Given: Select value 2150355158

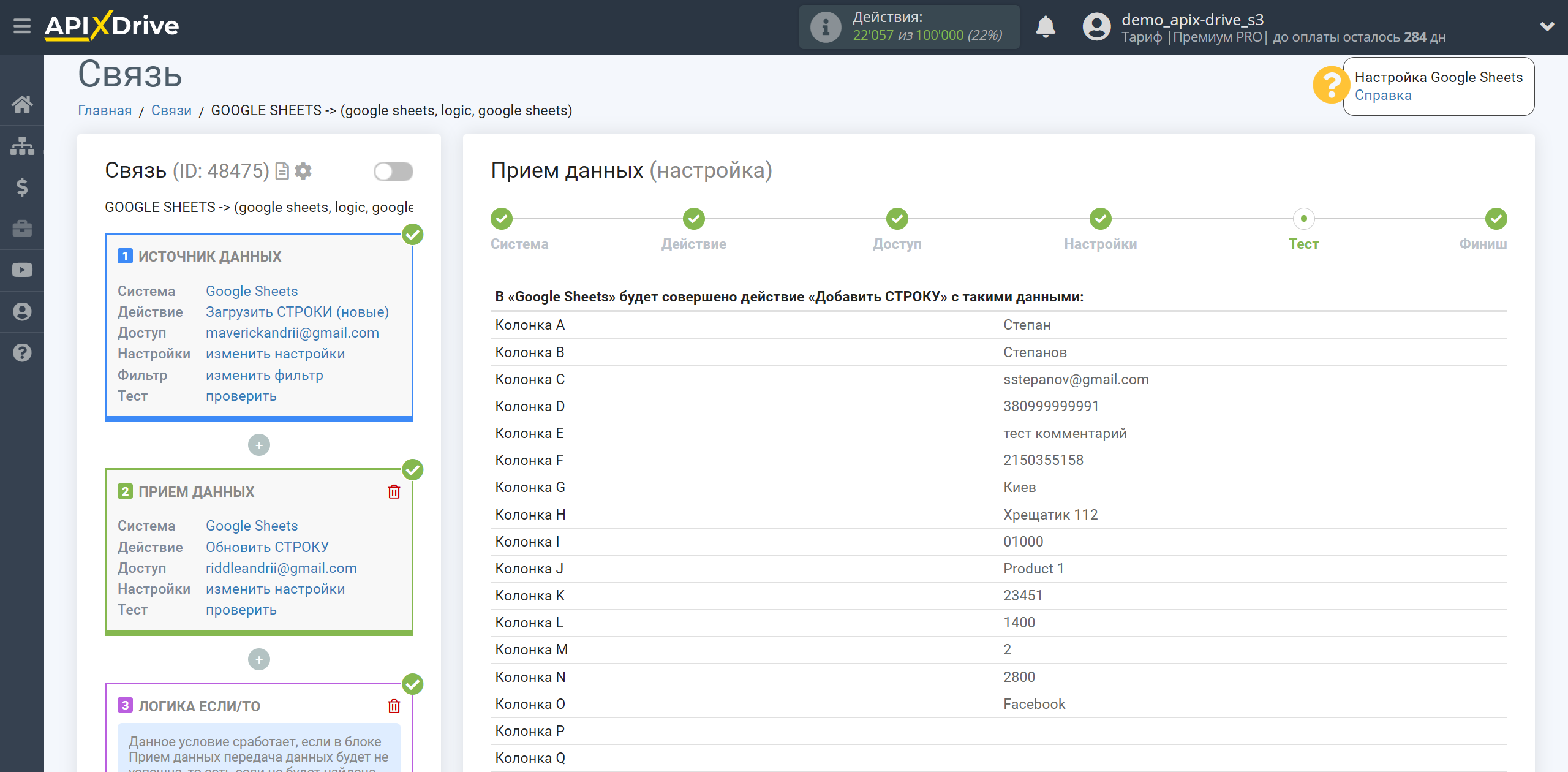Looking at the screenshot, I should point(1043,460).
